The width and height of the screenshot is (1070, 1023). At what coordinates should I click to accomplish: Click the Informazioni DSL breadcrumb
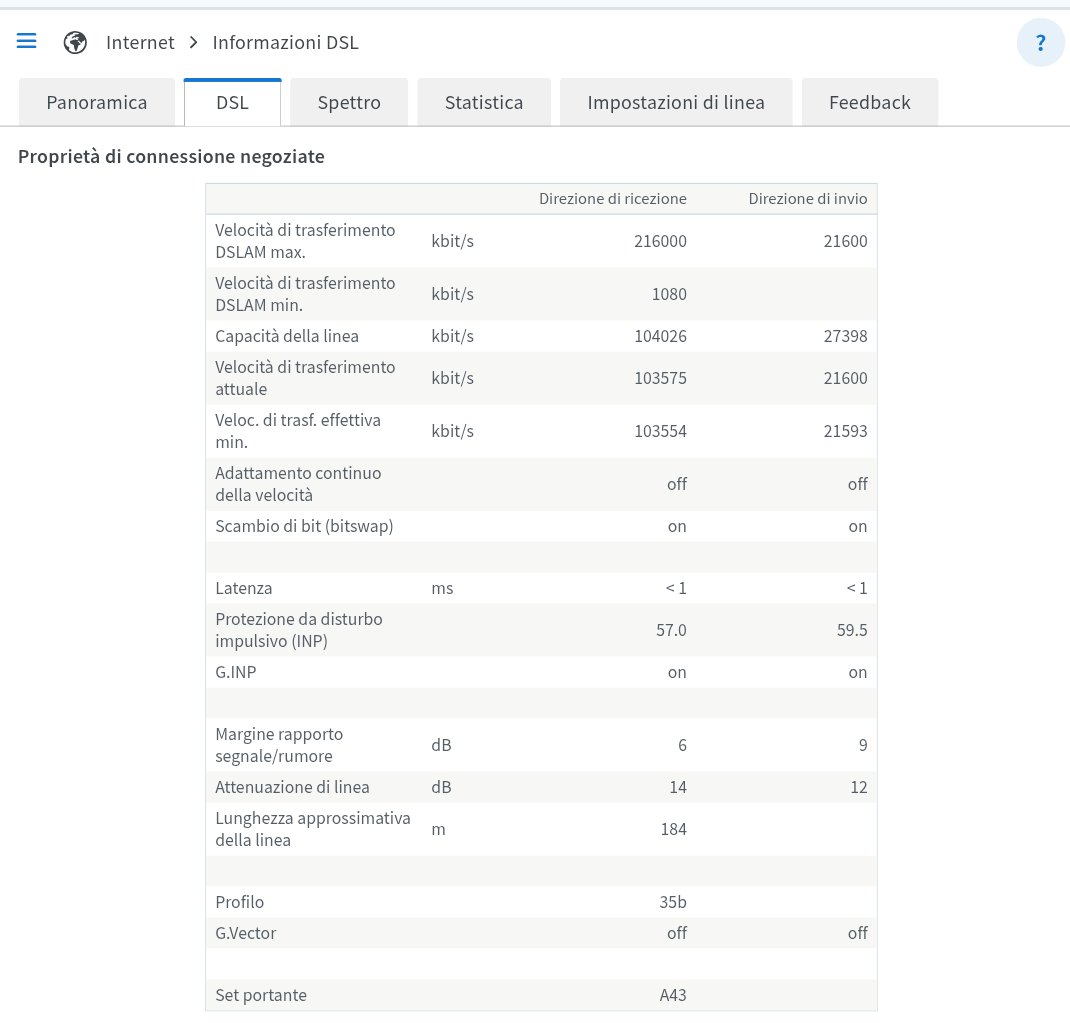(x=285, y=42)
